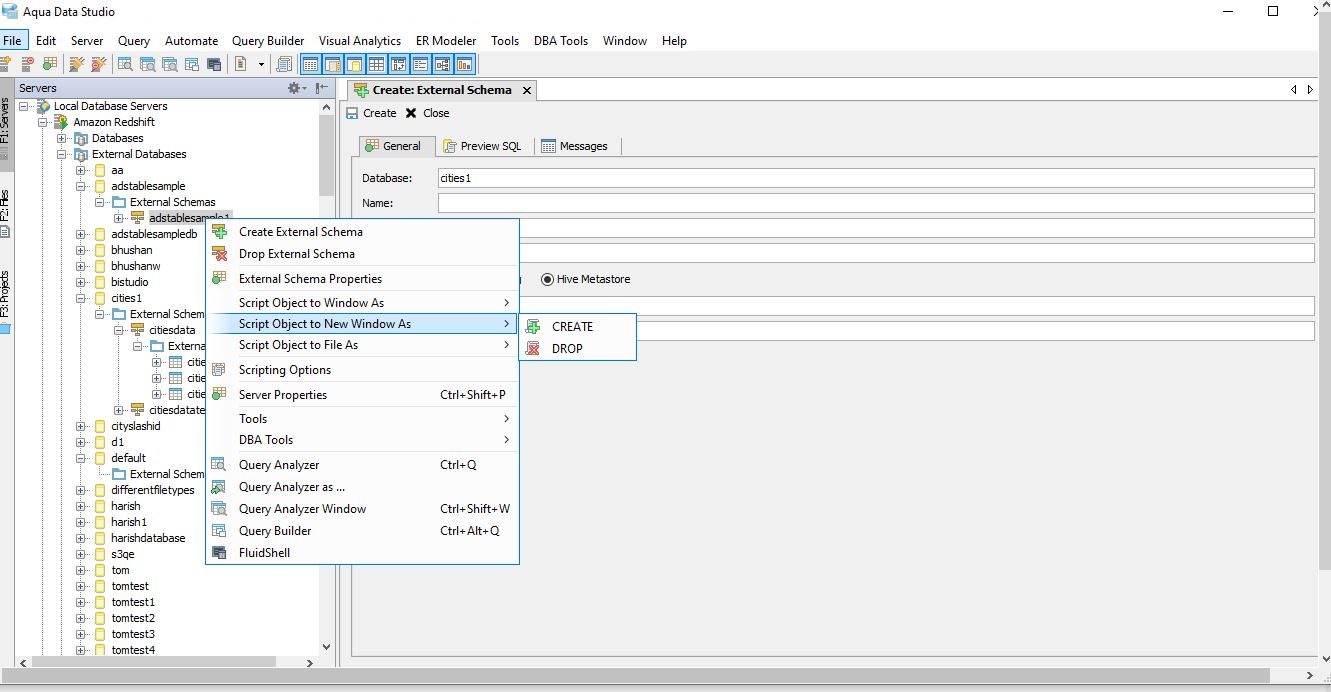Screen dimensions: 1331x692
Task: Expand the adstablesampledb database node
Action: tap(81, 234)
